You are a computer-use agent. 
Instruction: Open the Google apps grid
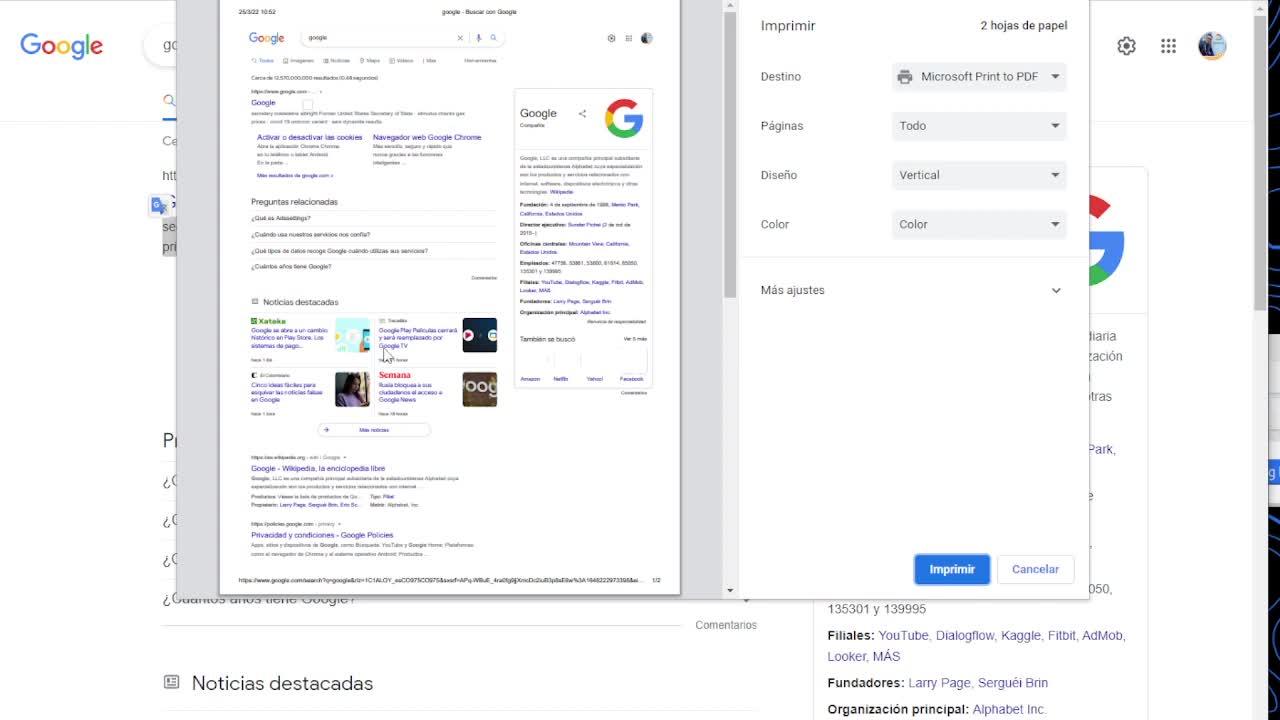(x=1168, y=46)
